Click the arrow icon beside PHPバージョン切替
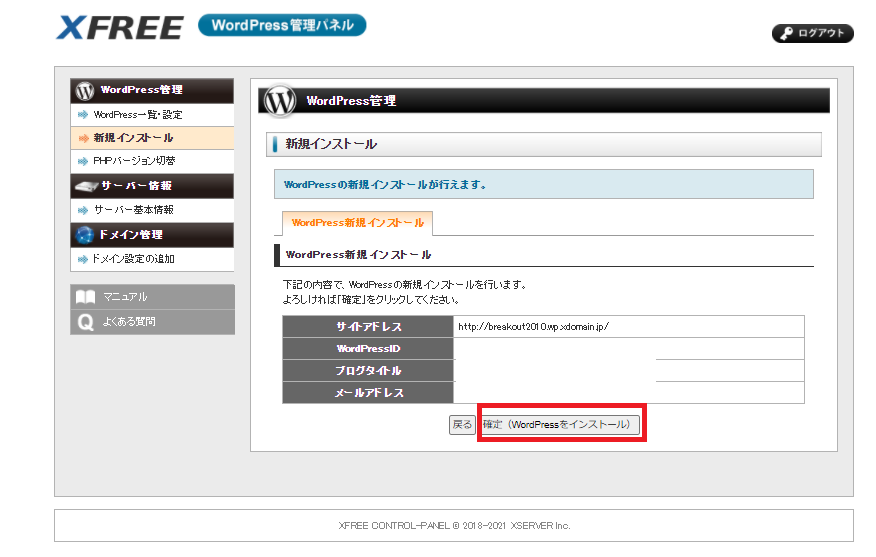The height and width of the screenshot is (557, 876). click(x=83, y=161)
